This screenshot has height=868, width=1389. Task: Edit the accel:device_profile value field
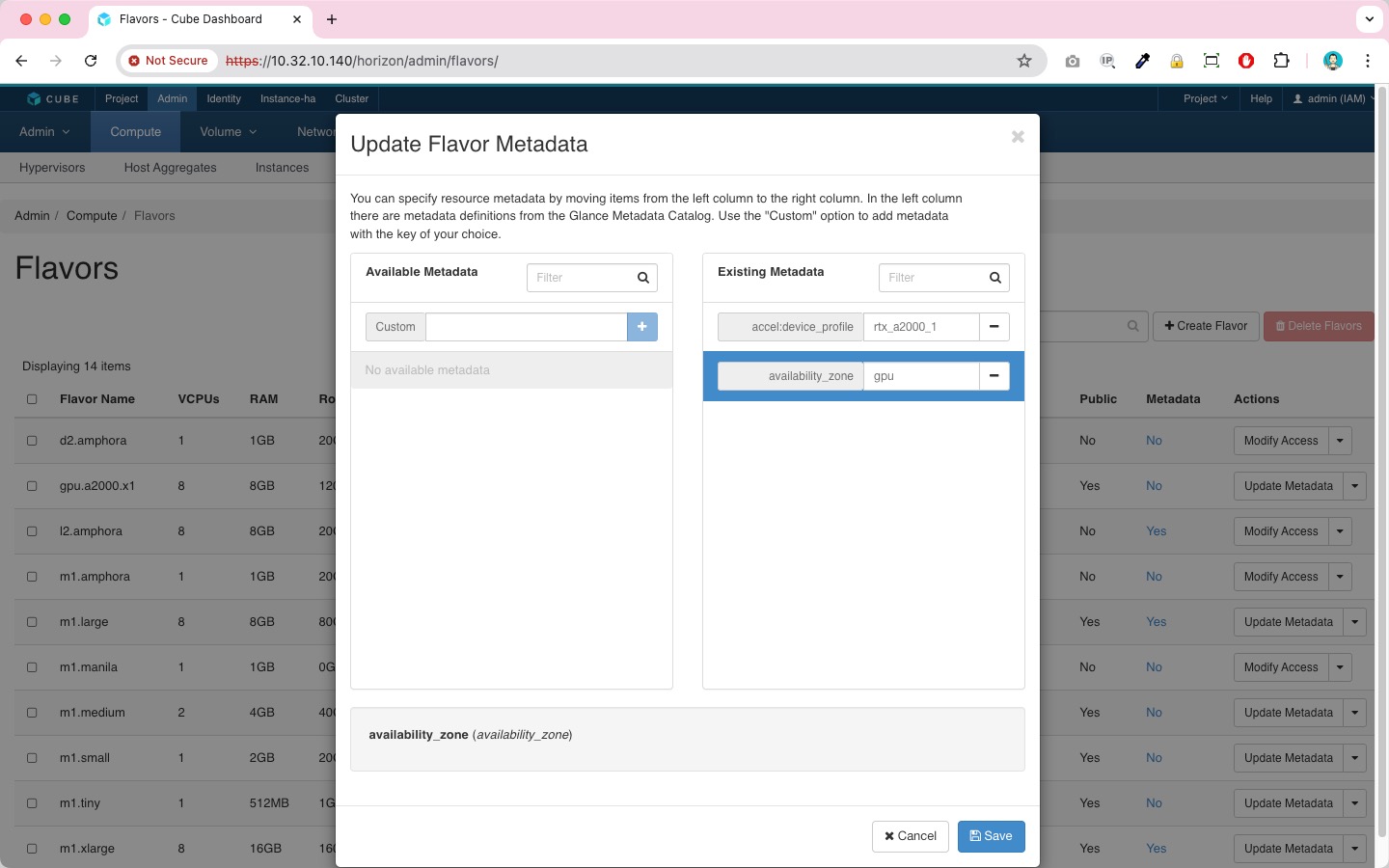(x=921, y=327)
